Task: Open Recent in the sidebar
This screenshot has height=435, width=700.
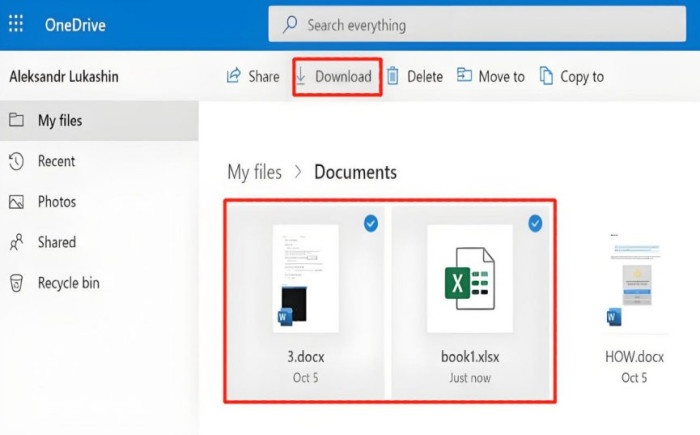Action: 56,161
